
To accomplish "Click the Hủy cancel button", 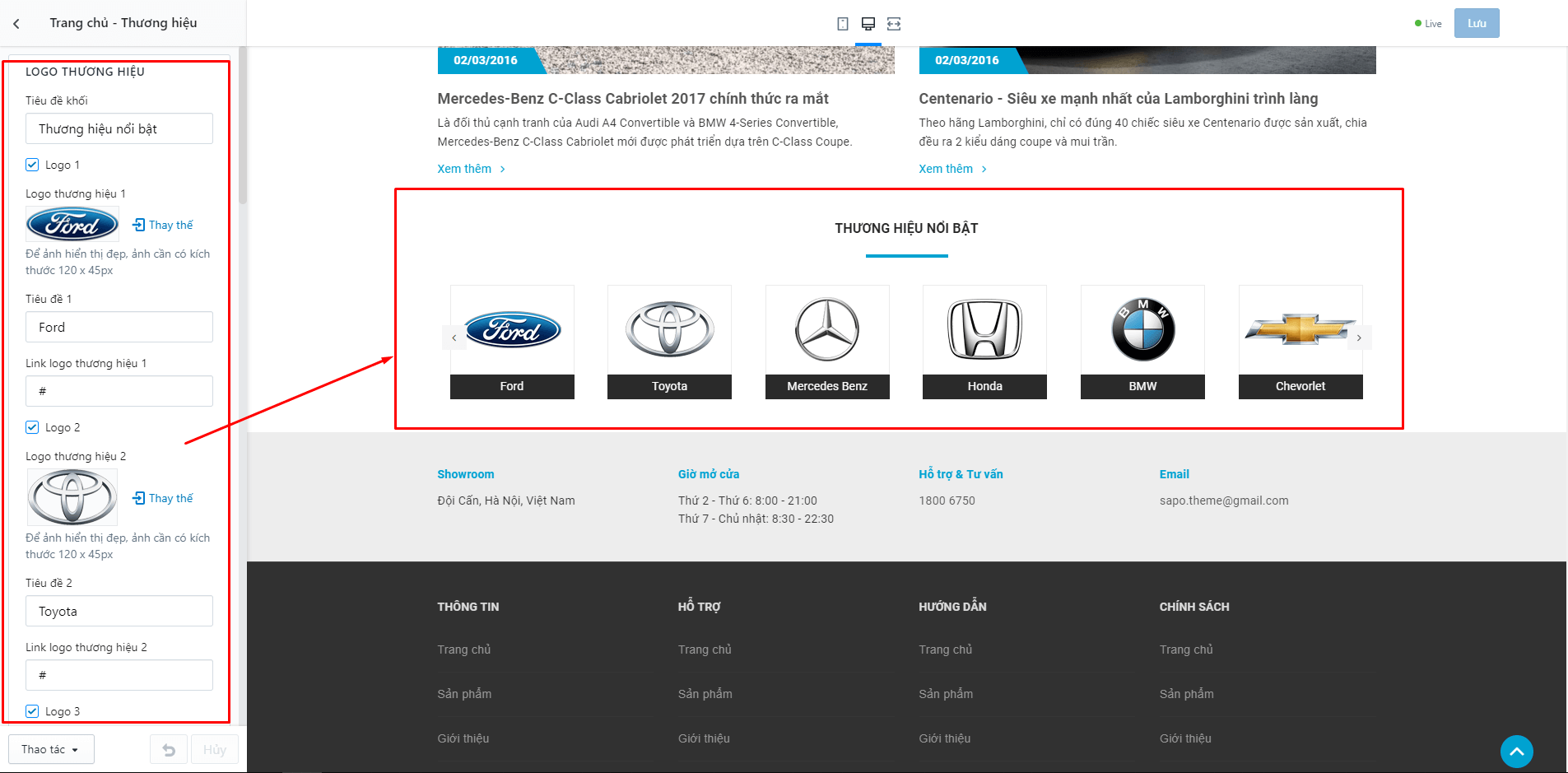I will (x=215, y=750).
